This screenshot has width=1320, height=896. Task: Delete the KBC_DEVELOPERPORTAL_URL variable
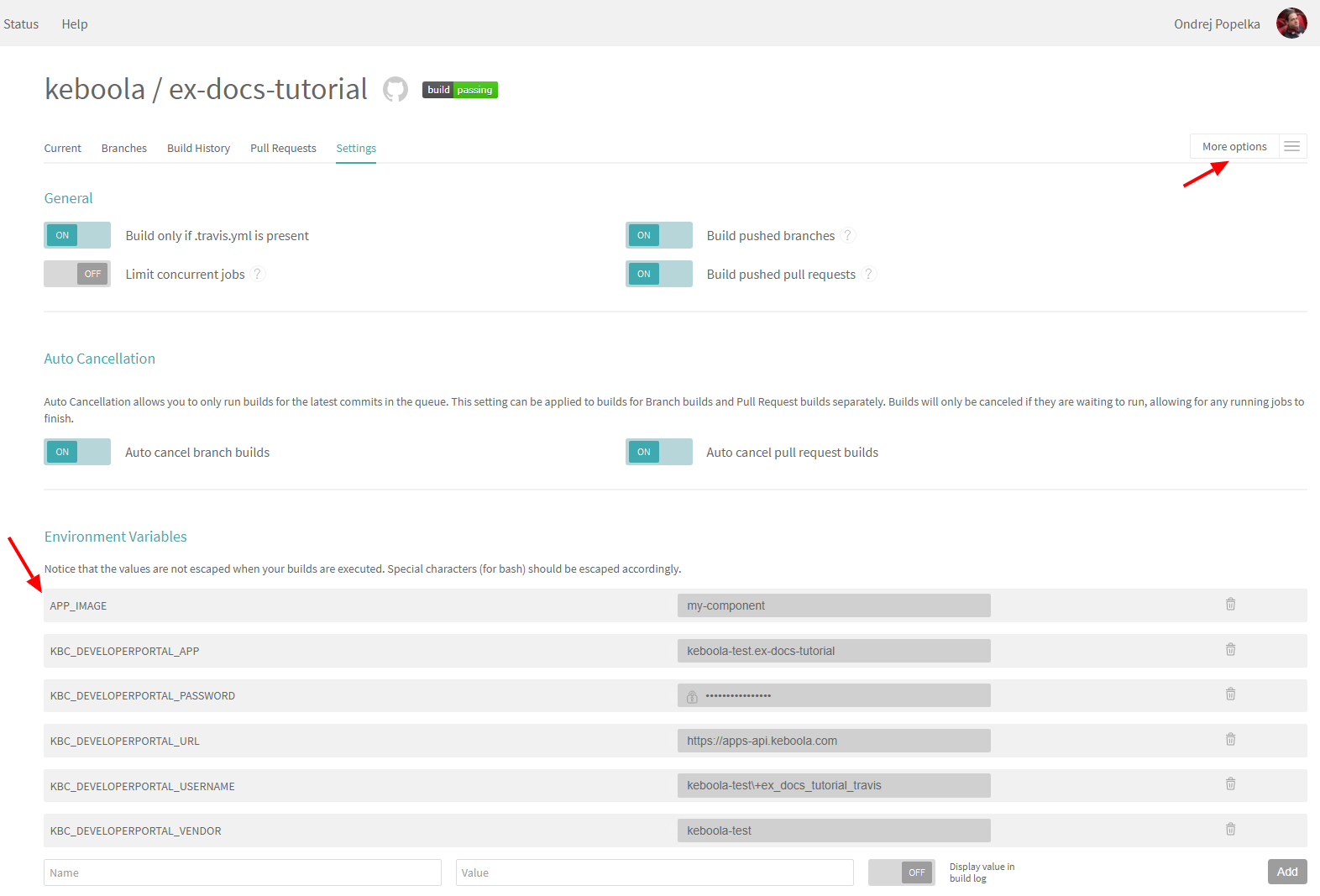[x=1230, y=739]
